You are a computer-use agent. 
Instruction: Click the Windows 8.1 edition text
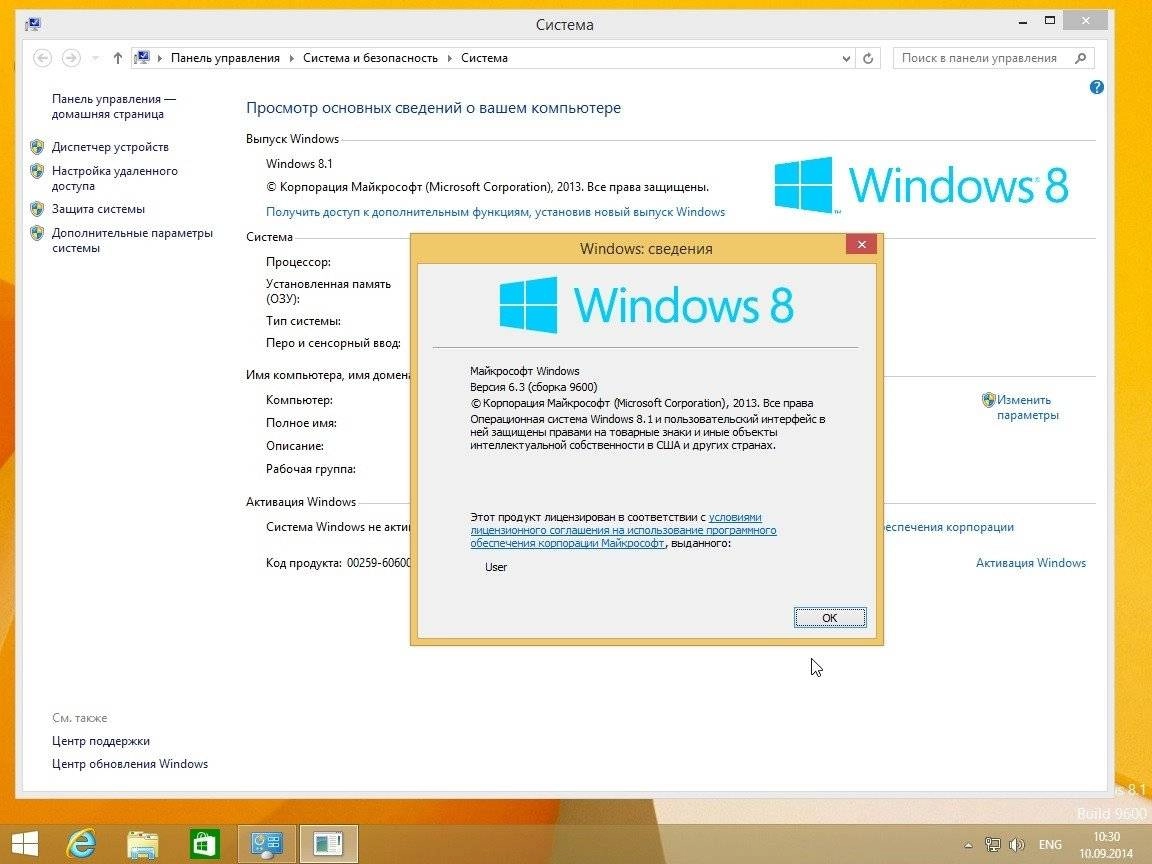pos(299,164)
